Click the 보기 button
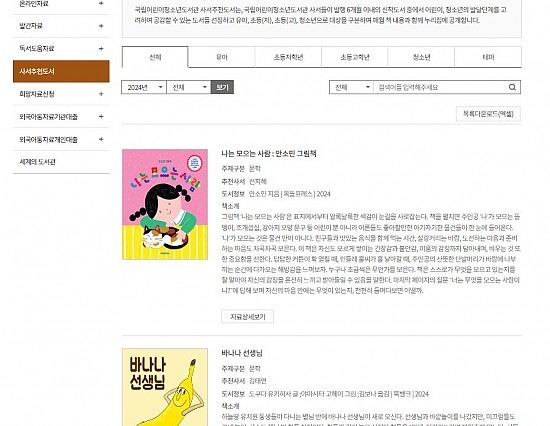Viewport: 550px width, 426px height. 222,87
